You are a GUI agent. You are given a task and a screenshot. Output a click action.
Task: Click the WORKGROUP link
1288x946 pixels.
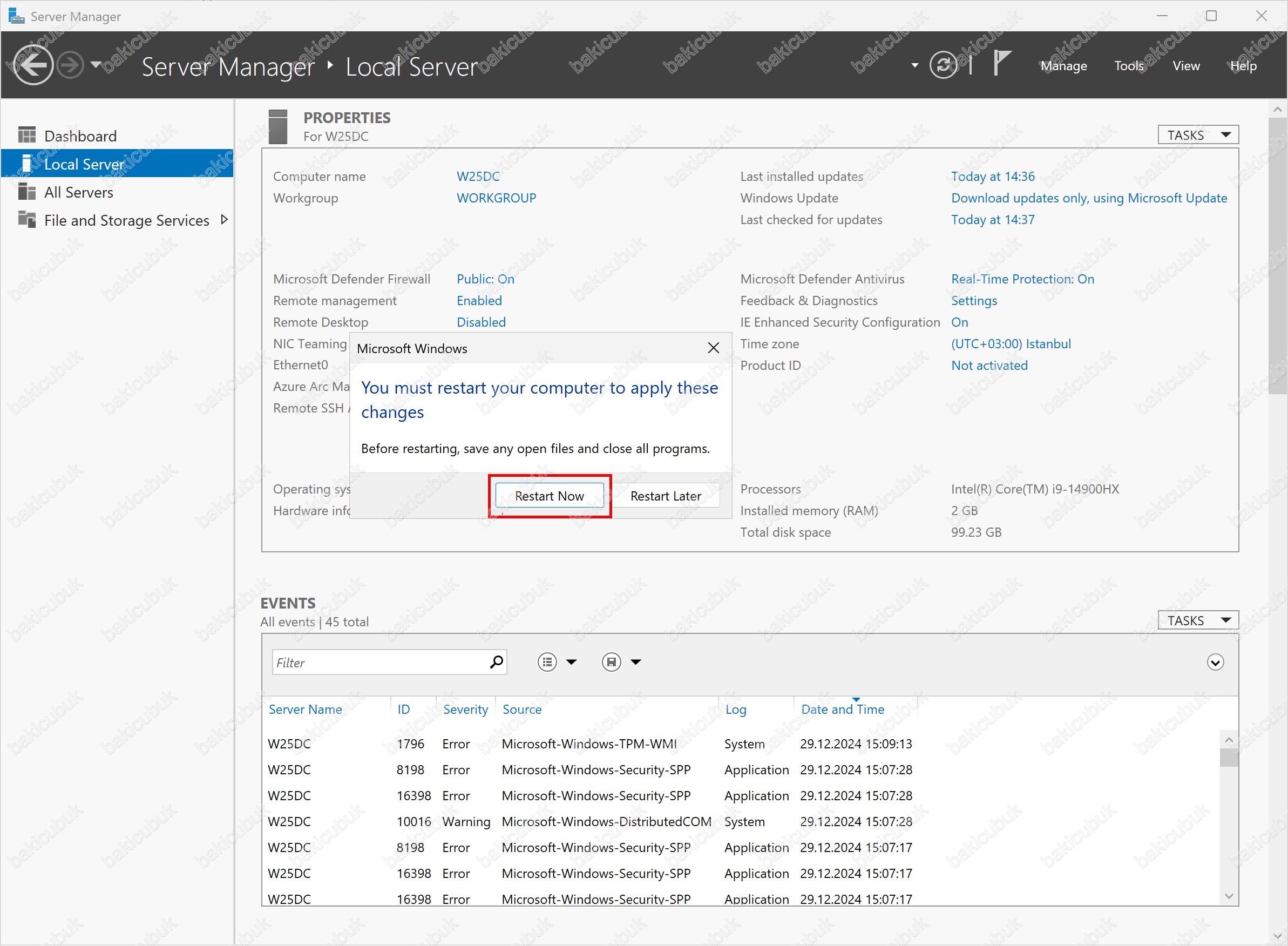pyautogui.click(x=496, y=198)
